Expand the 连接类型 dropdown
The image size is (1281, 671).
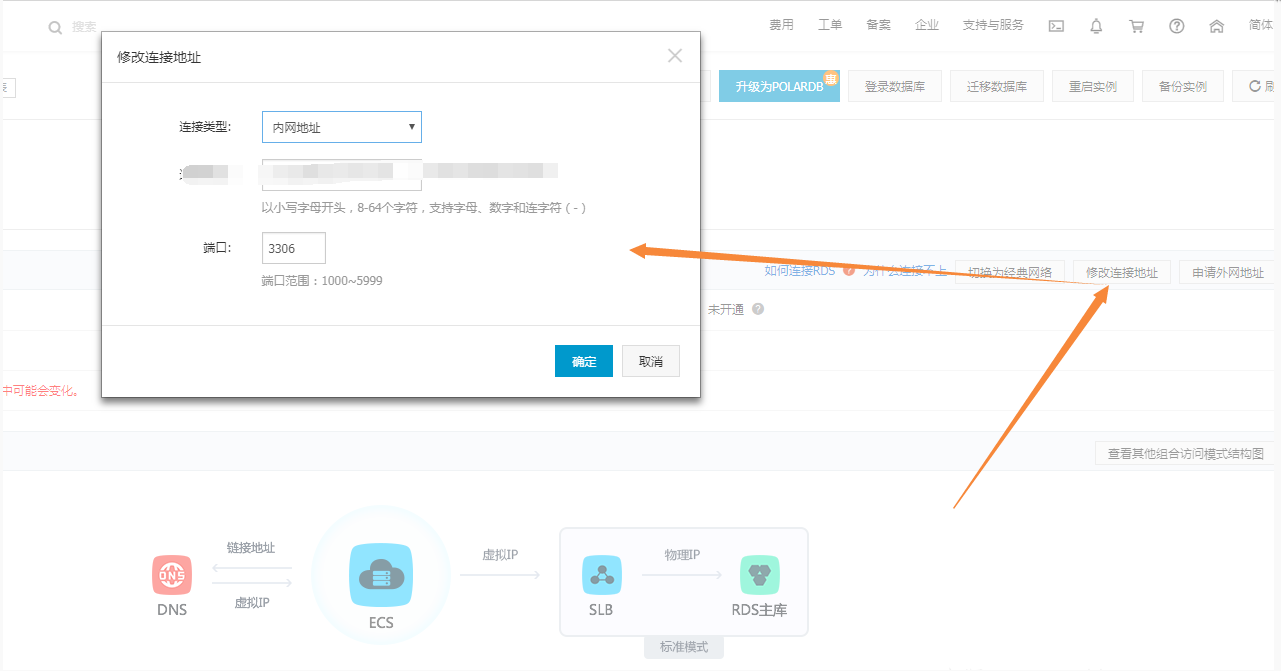click(x=342, y=127)
